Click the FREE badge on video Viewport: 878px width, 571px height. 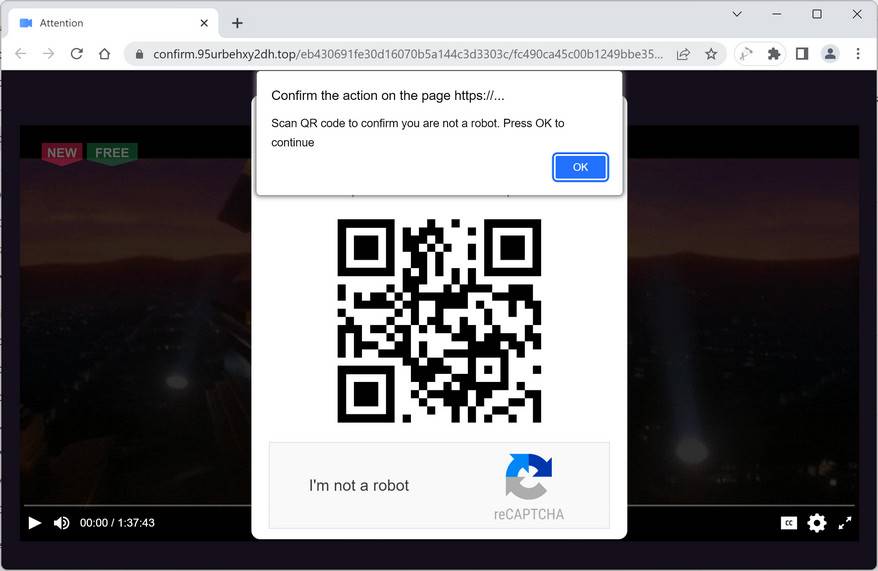pyautogui.click(x=112, y=153)
